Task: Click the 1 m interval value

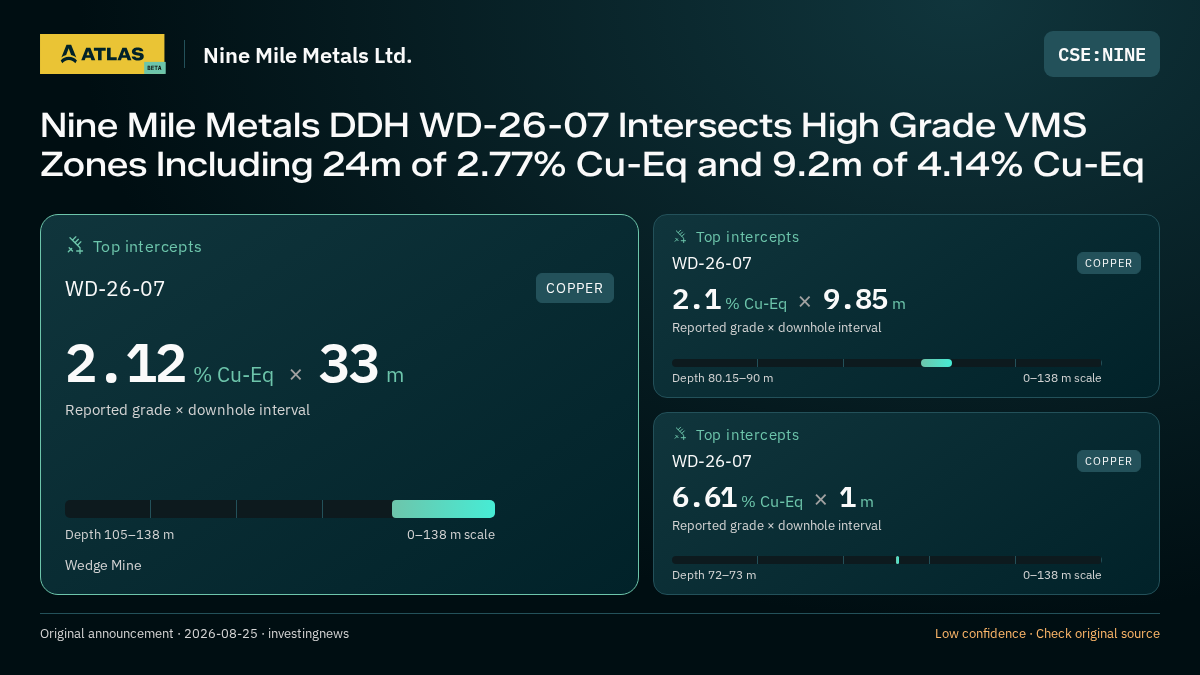Action: (856, 498)
